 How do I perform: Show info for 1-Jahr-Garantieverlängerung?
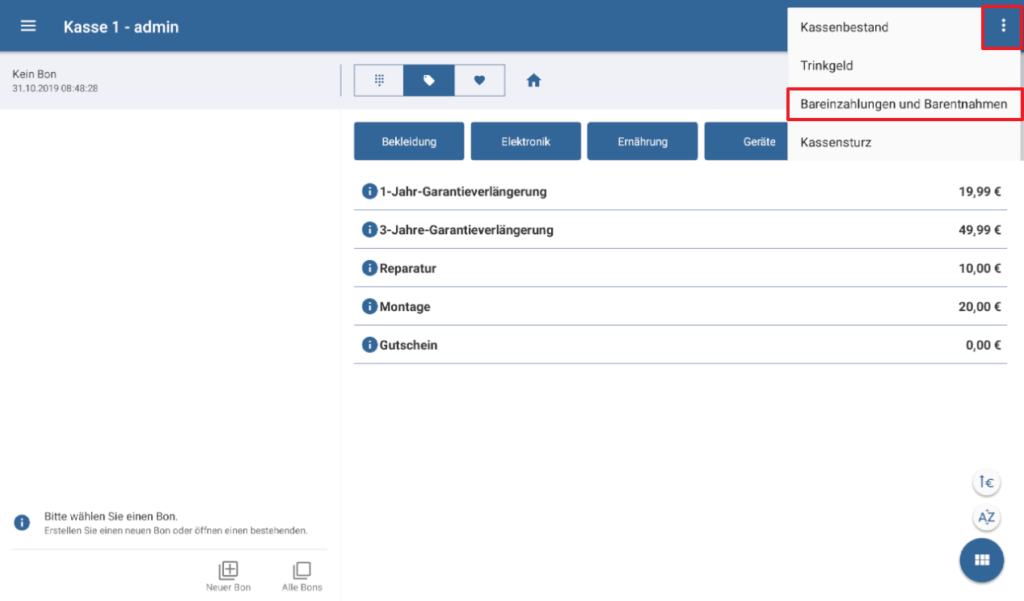[369, 191]
